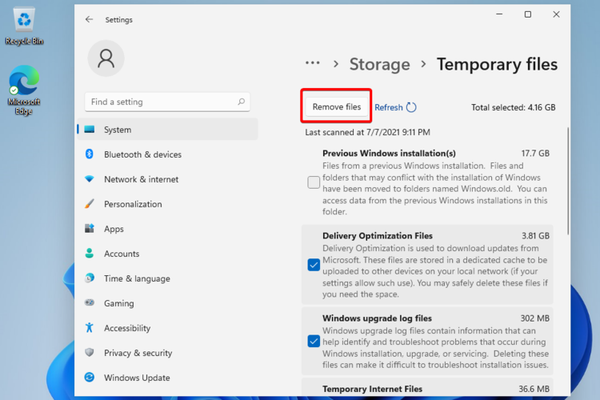Click the Refresh link
The width and height of the screenshot is (600, 400).
(388, 108)
